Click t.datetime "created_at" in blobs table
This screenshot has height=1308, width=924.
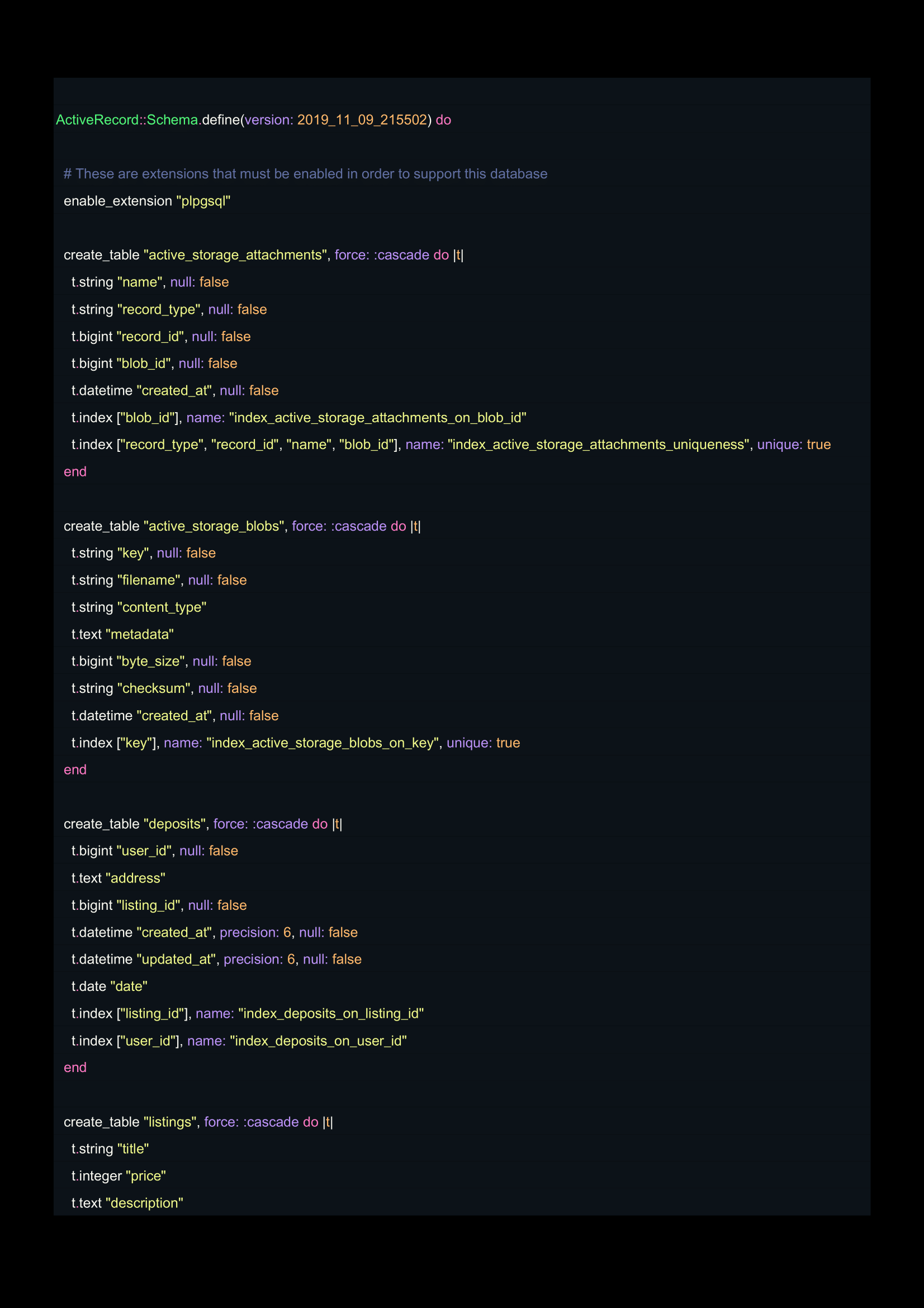tap(175, 716)
